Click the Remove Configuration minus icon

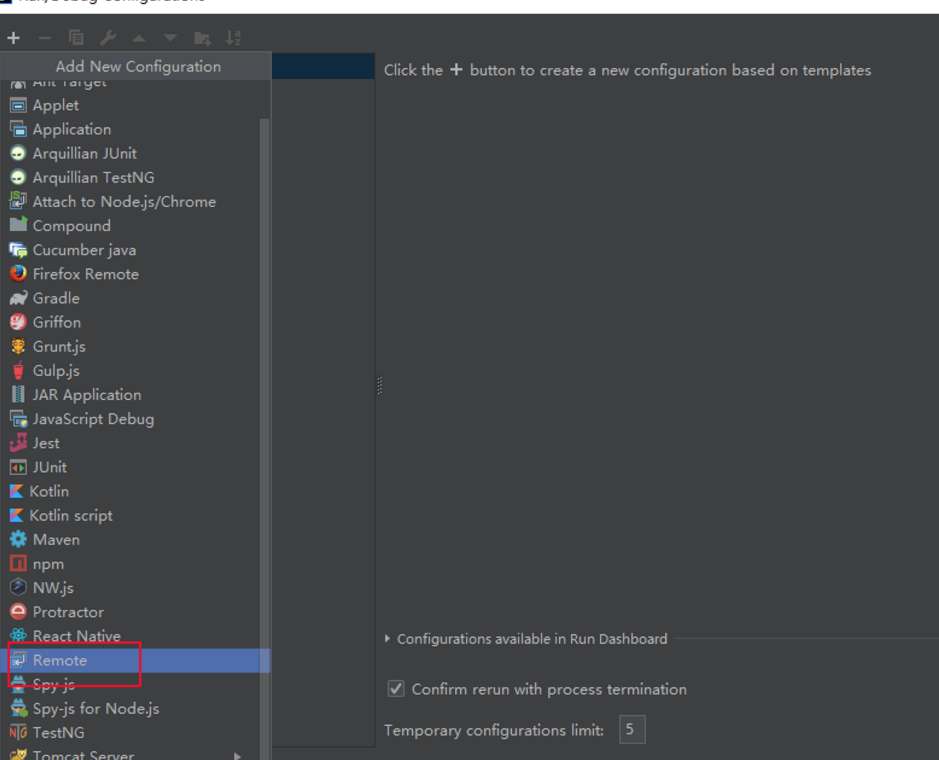point(44,38)
